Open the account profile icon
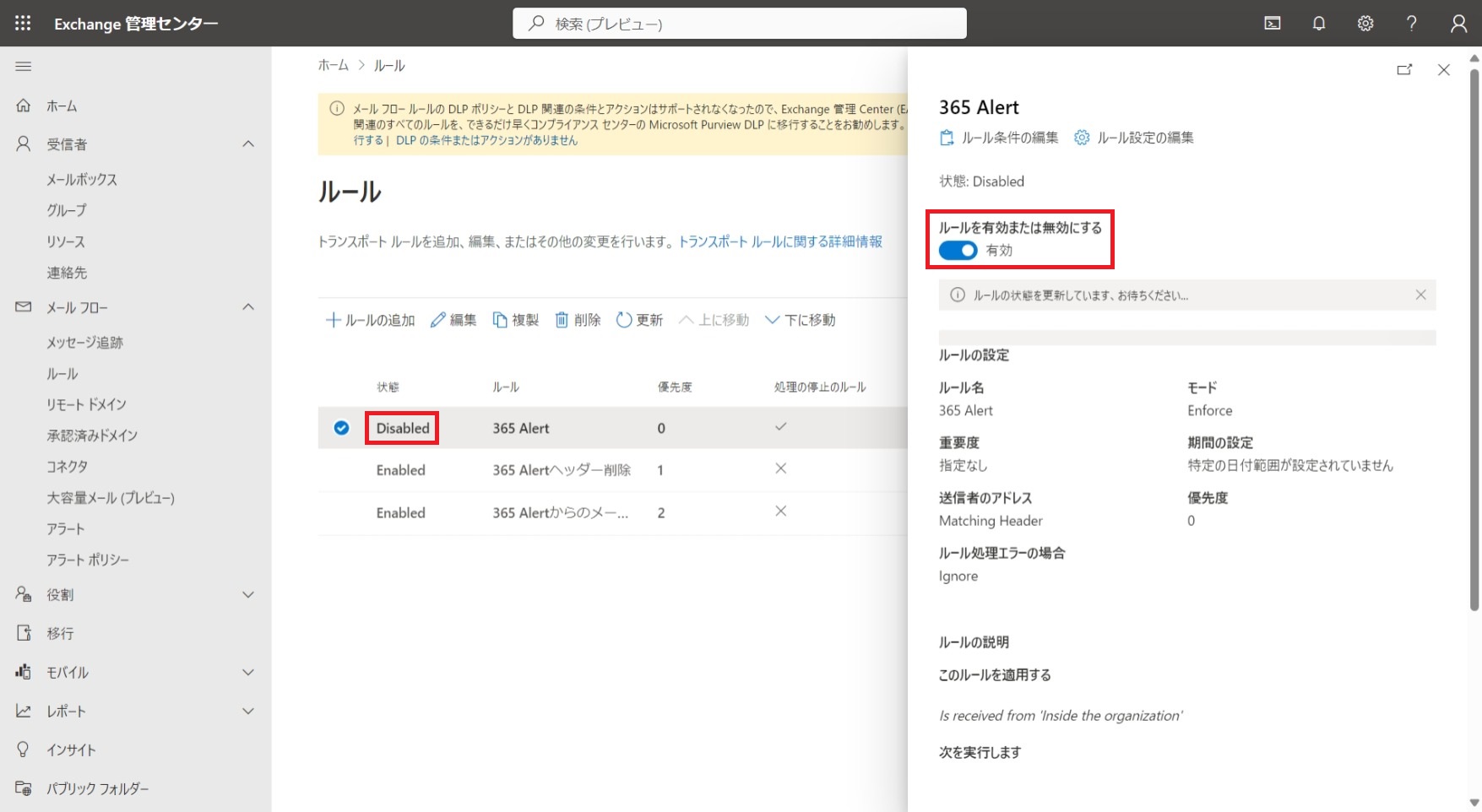The height and width of the screenshot is (812, 1482). point(1458,24)
